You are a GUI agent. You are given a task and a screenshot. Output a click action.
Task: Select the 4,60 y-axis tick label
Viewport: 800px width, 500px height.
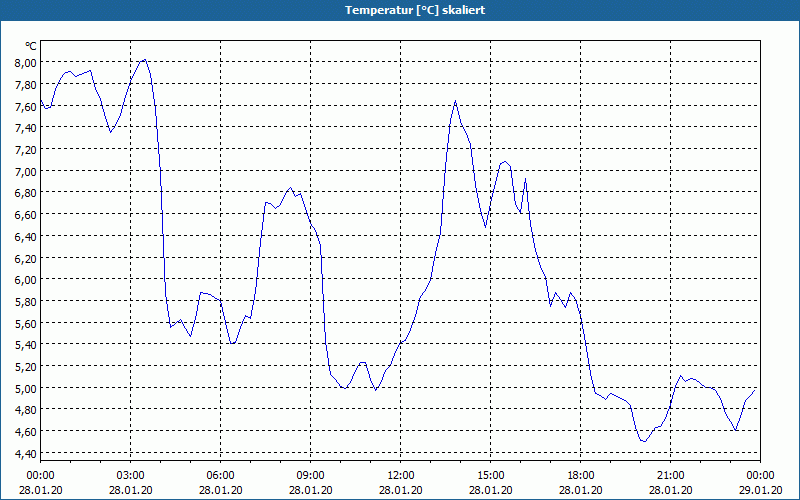click(26, 432)
